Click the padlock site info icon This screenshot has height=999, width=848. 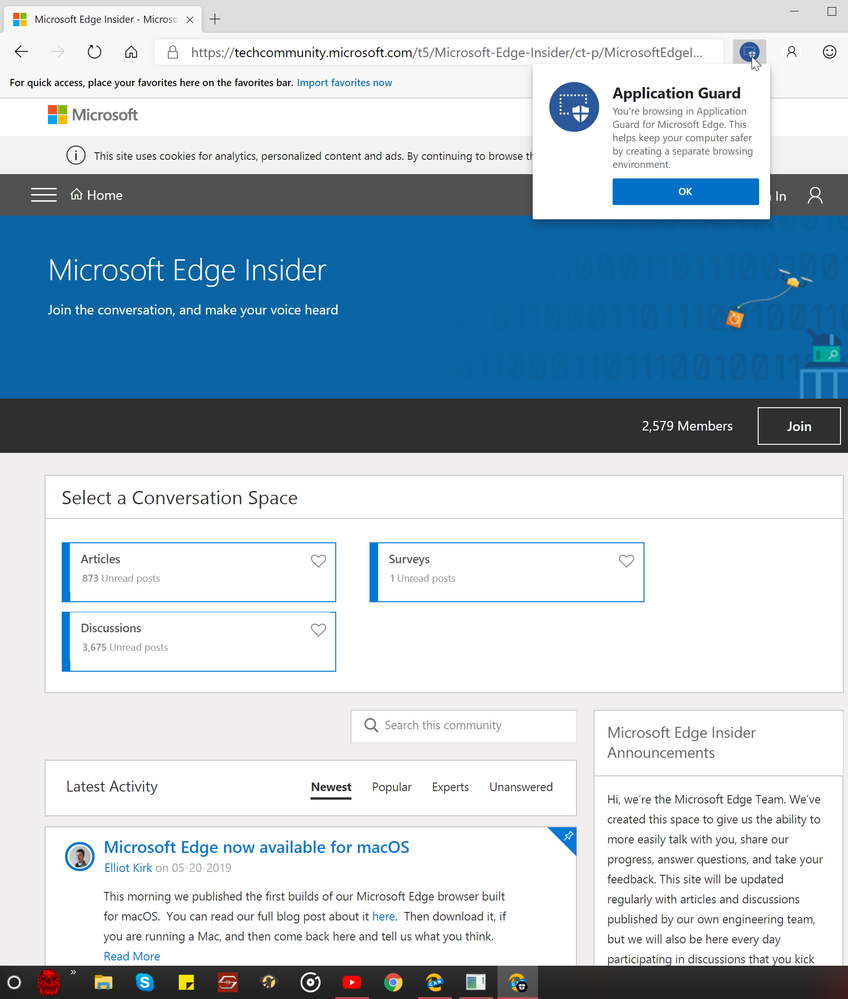173,52
